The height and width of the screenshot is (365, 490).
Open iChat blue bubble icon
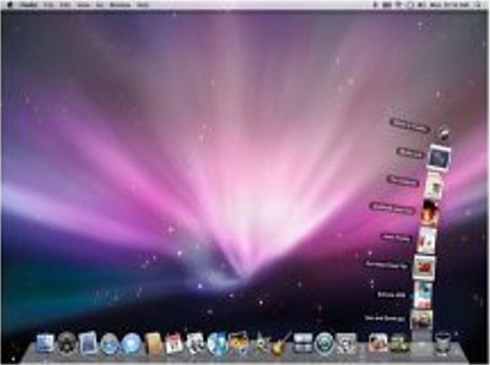(131, 344)
